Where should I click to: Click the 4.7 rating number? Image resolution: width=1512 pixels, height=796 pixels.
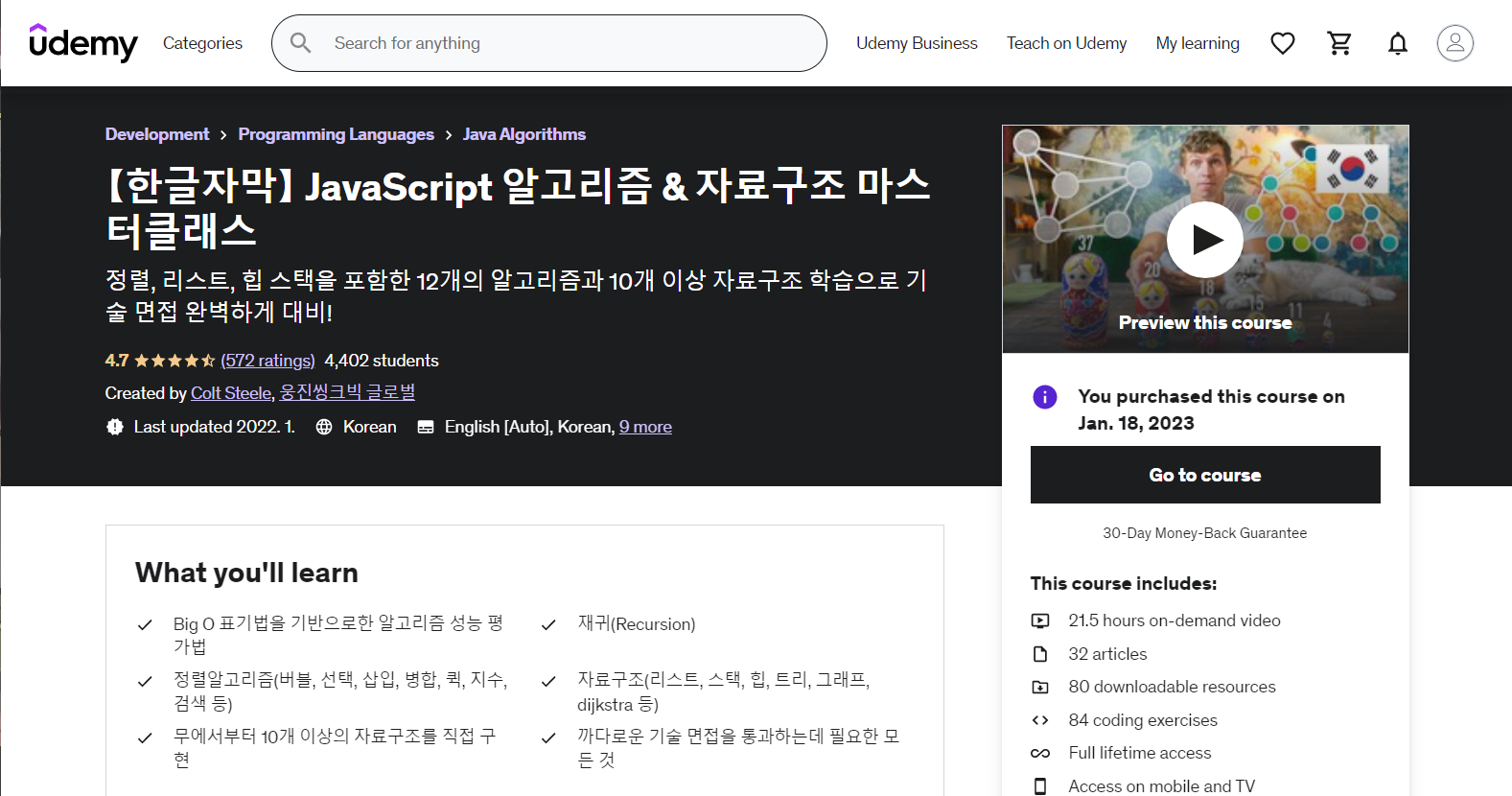117,361
